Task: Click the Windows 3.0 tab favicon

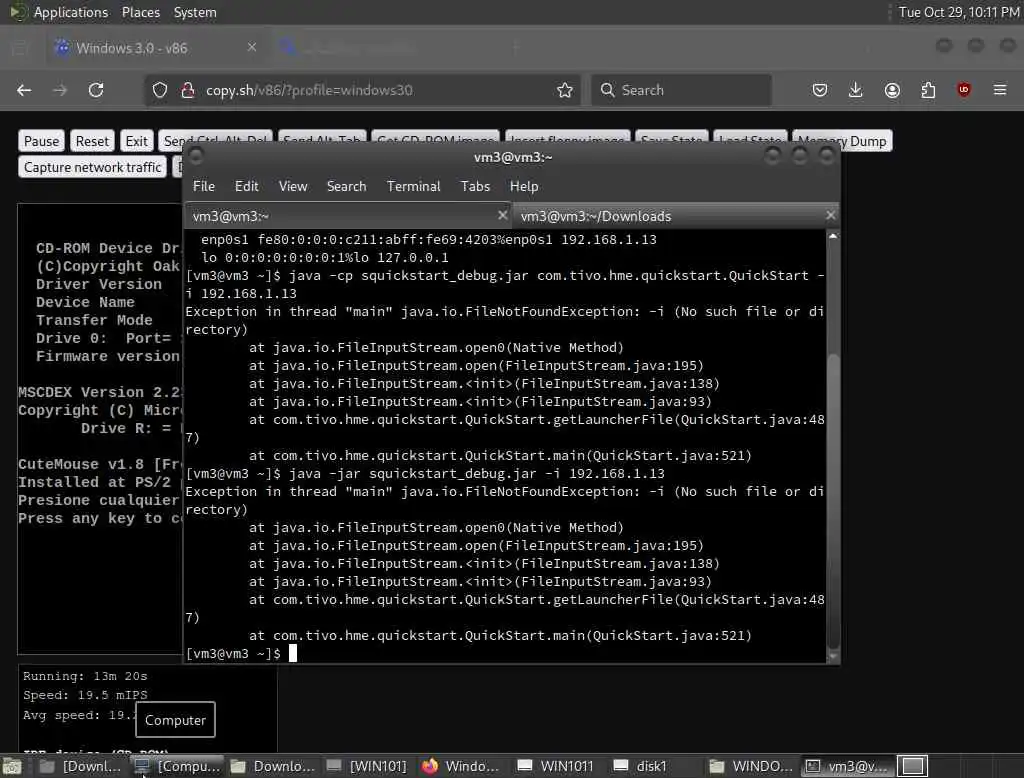Action: [62, 48]
